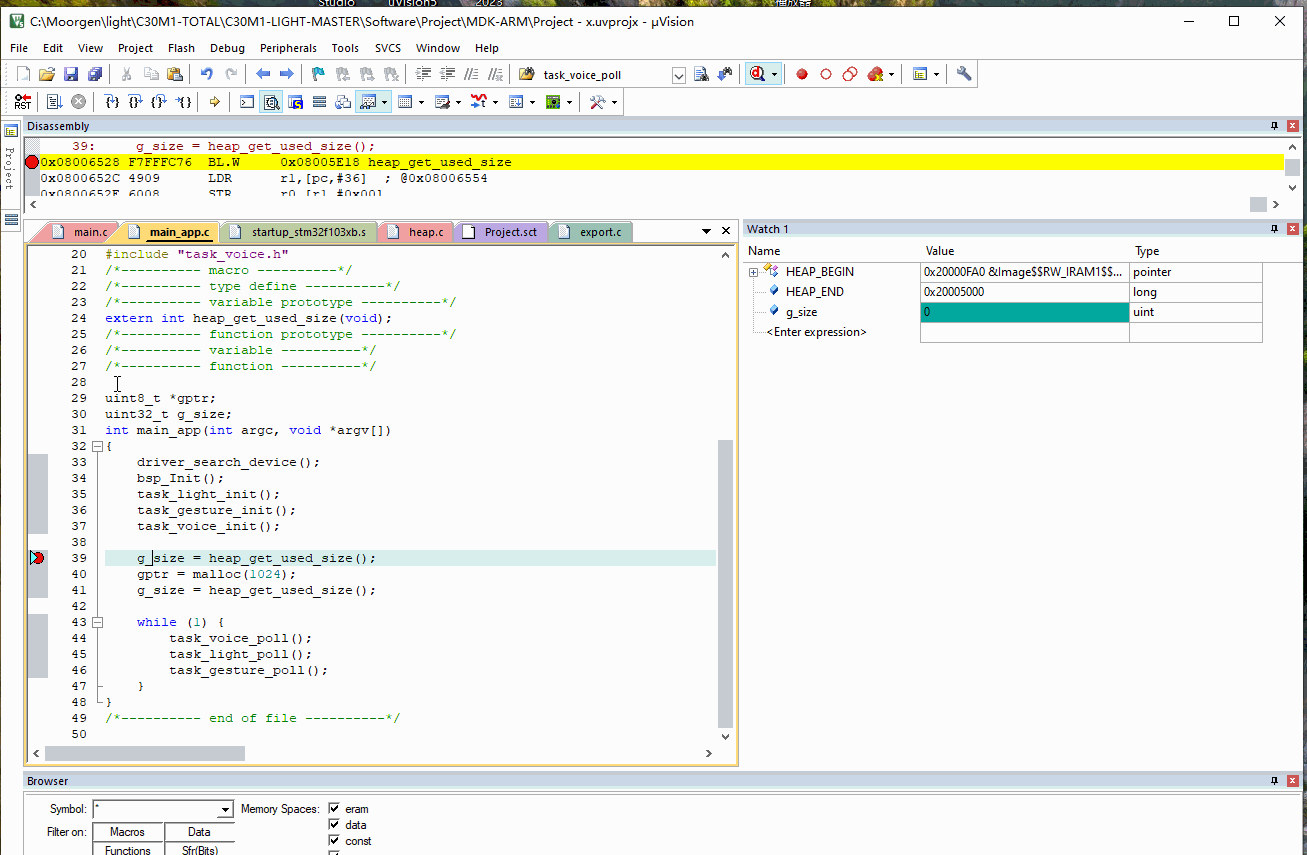Viewport: 1307px width, 855px height.
Task: Click the New file icon
Action: 23,74
